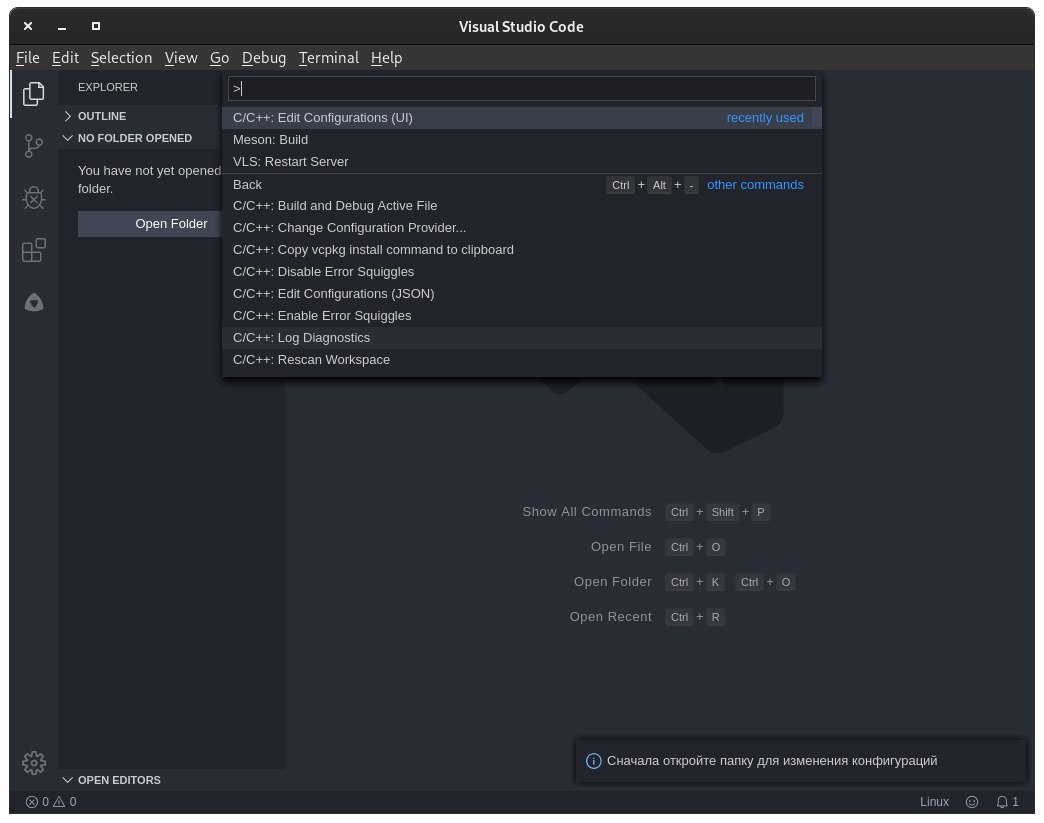Viewport: 1044px width, 823px height.
Task: Focus the command palette input field
Action: pyautogui.click(x=521, y=89)
